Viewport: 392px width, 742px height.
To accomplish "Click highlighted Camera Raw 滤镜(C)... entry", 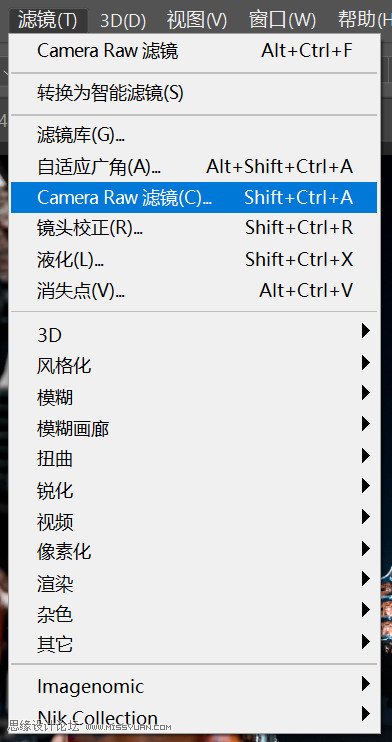I will pyautogui.click(x=194, y=197).
